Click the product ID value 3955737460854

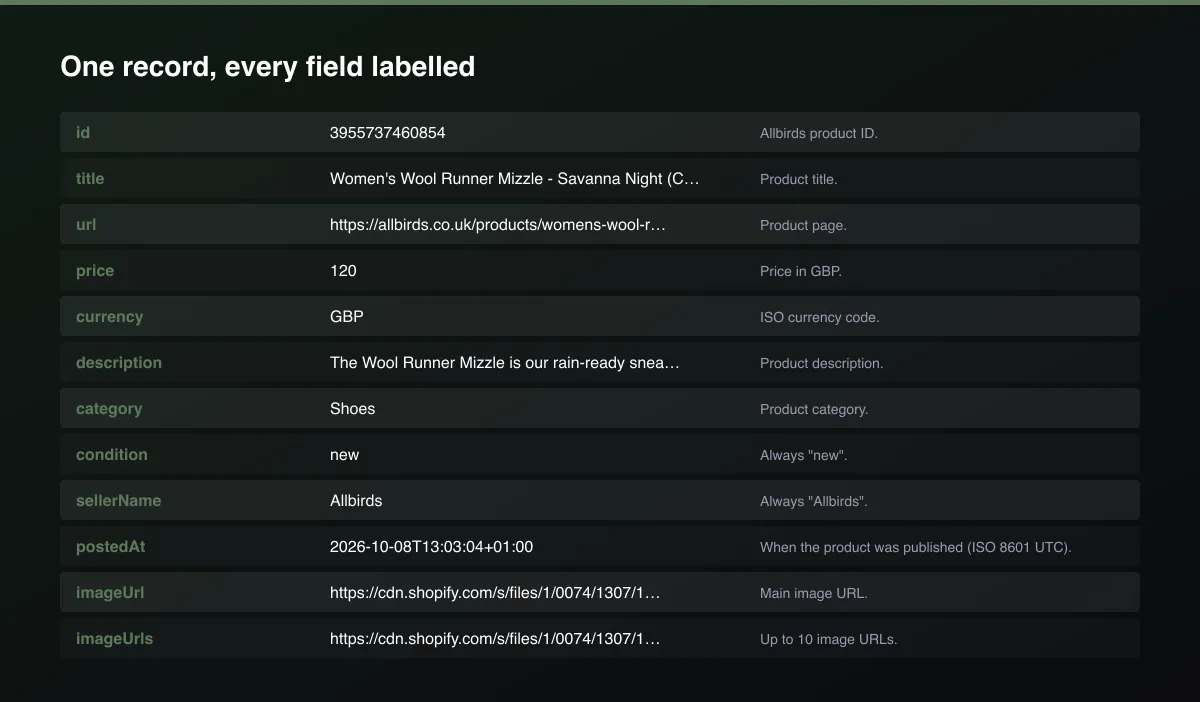[x=388, y=132]
